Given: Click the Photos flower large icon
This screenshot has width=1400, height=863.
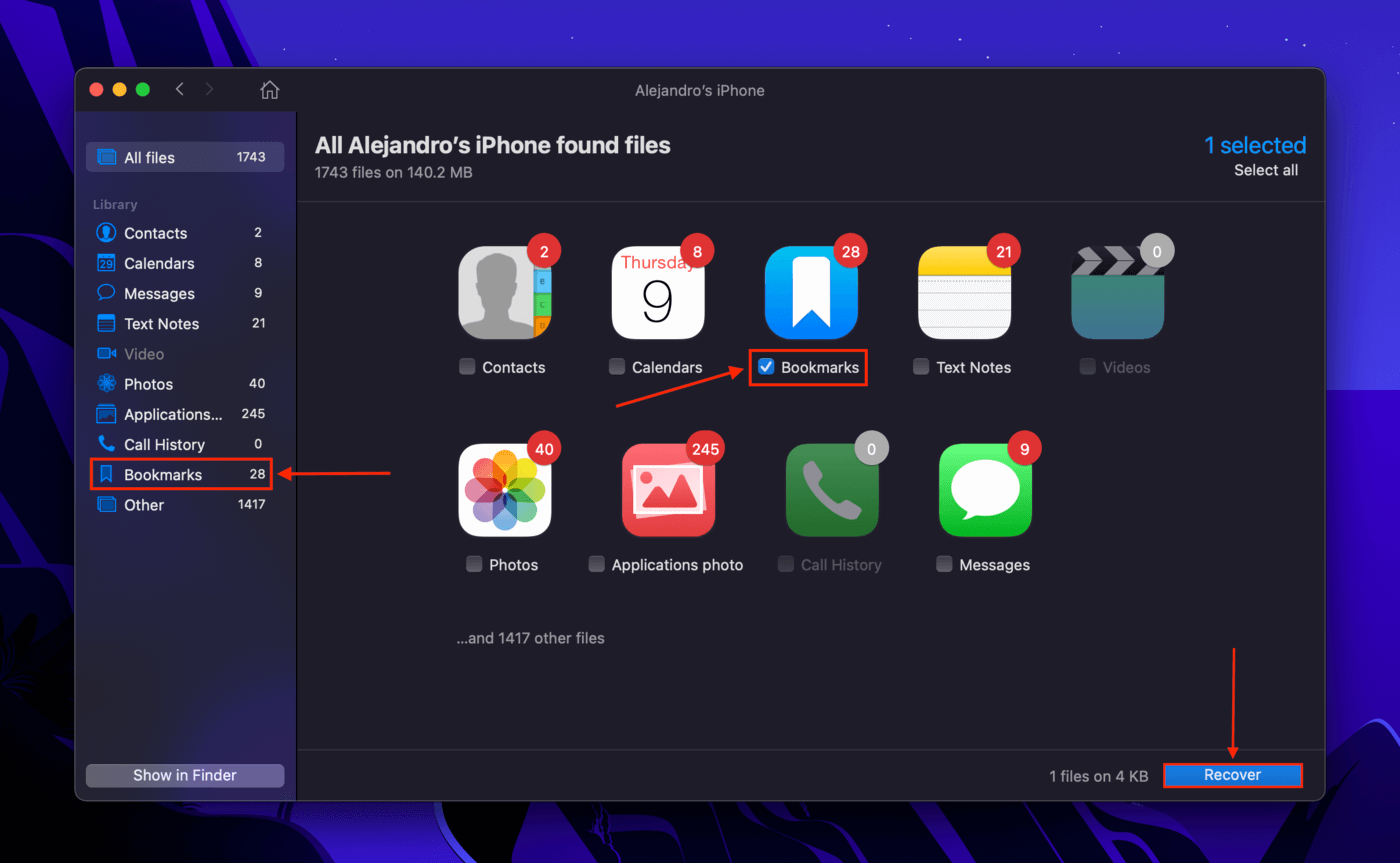Looking at the screenshot, I should (505, 490).
